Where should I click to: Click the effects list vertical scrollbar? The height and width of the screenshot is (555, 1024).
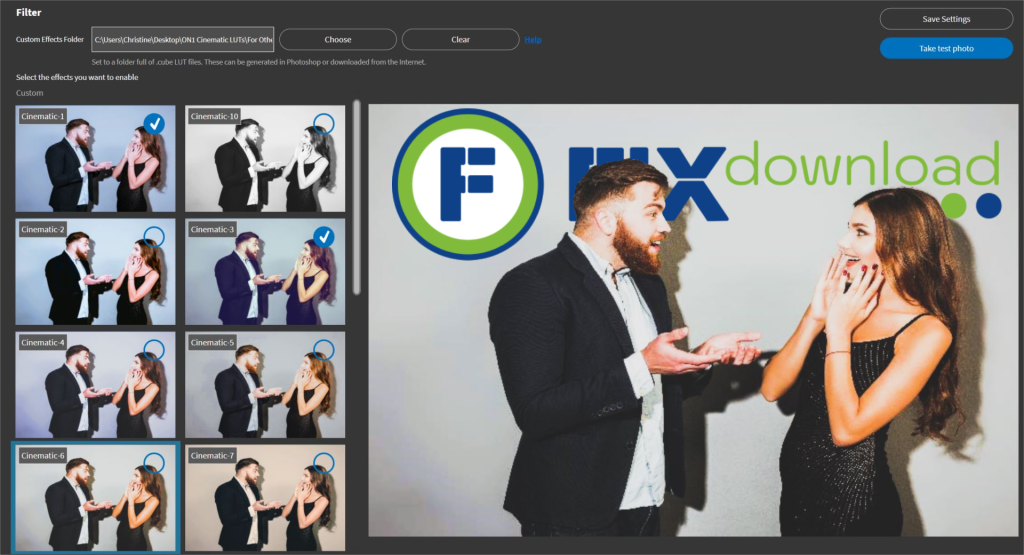pyautogui.click(x=357, y=200)
